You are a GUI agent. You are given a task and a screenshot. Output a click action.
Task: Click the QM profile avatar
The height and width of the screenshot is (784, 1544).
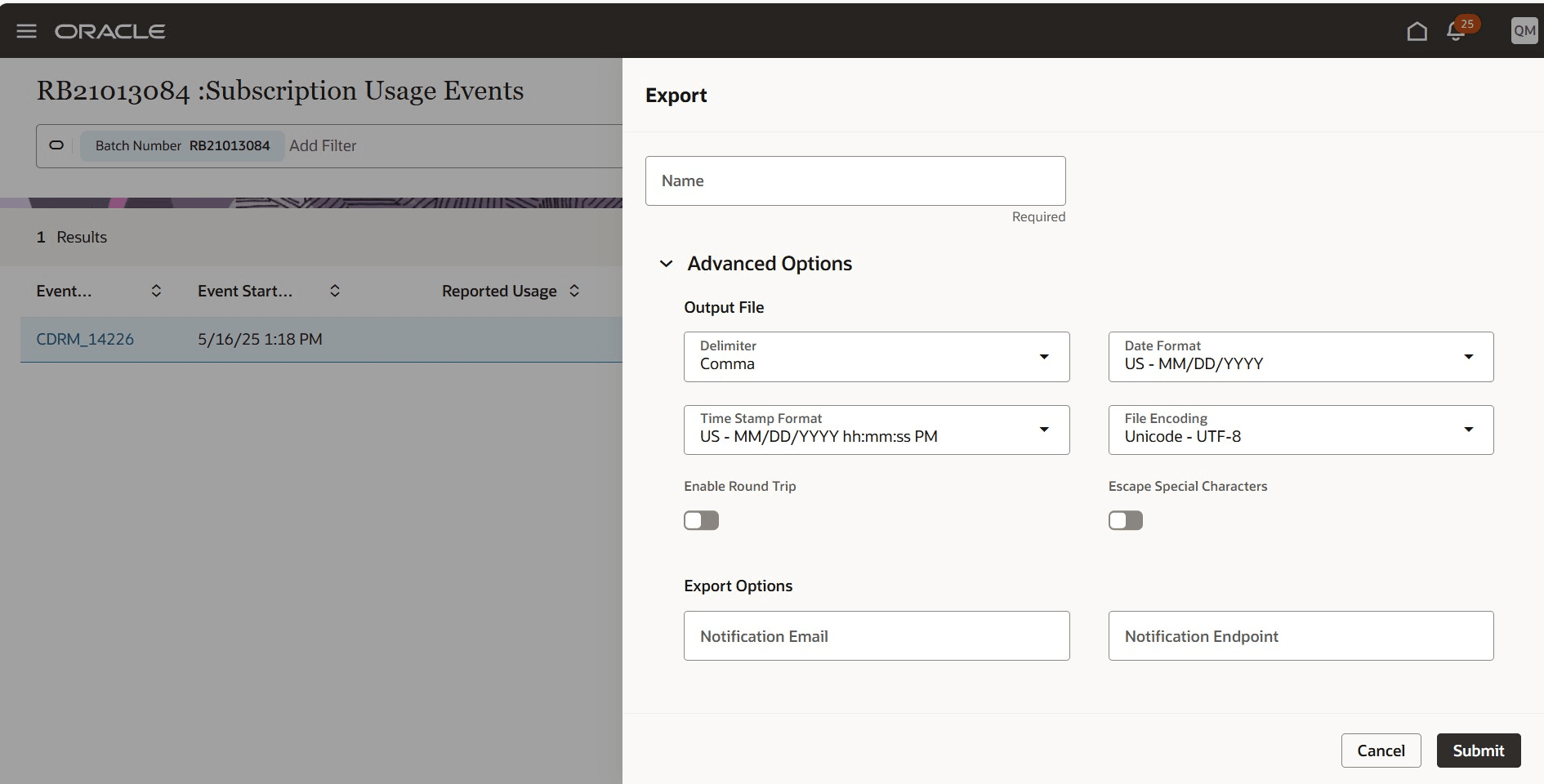(x=1524, y=30)
